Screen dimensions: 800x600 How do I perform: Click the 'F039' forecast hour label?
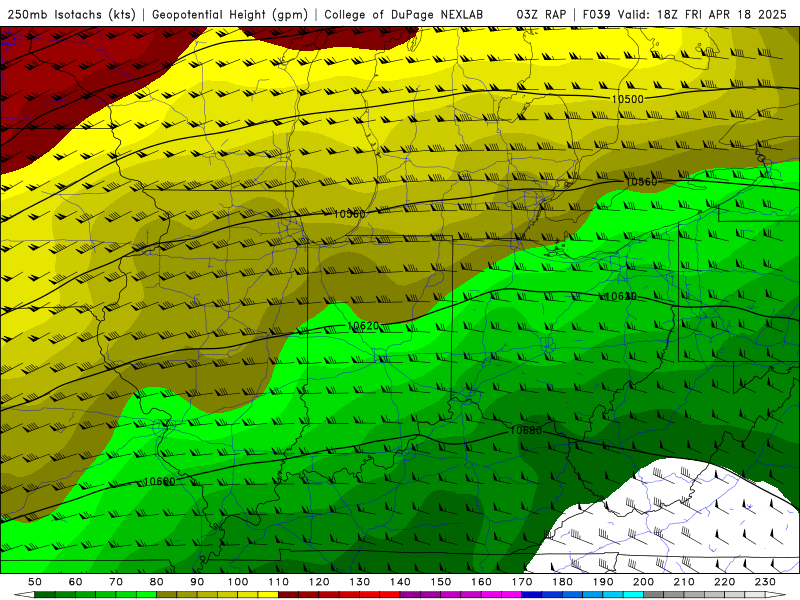pos(596,14)
